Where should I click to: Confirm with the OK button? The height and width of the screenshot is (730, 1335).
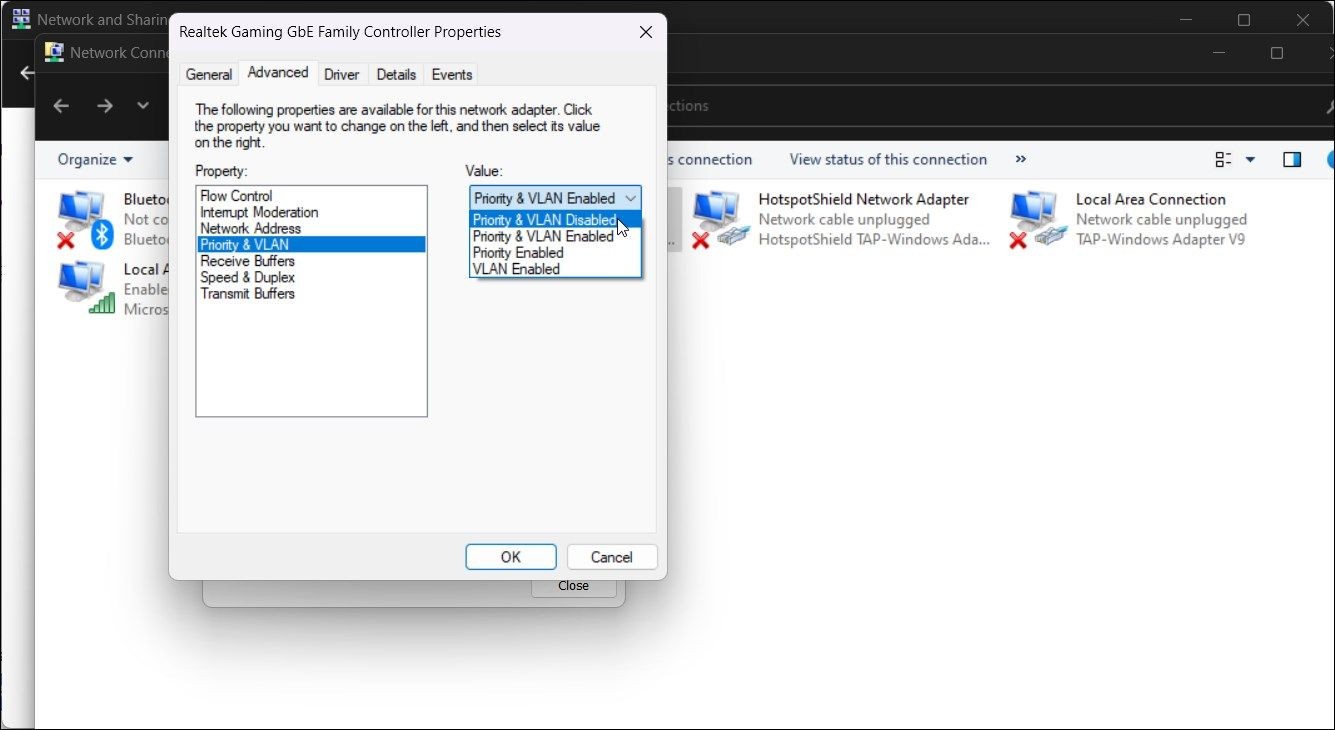tap(511, 557)
